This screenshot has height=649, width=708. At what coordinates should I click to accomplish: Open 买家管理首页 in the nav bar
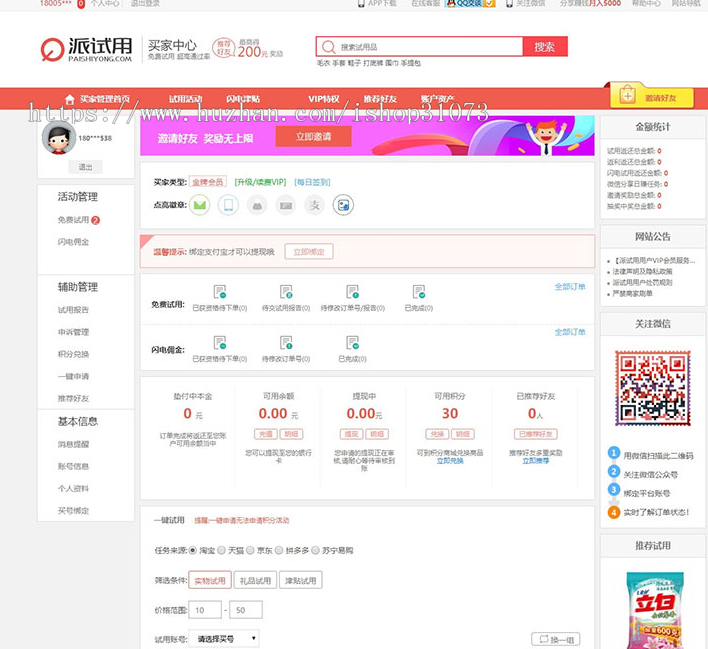[105, 99]
